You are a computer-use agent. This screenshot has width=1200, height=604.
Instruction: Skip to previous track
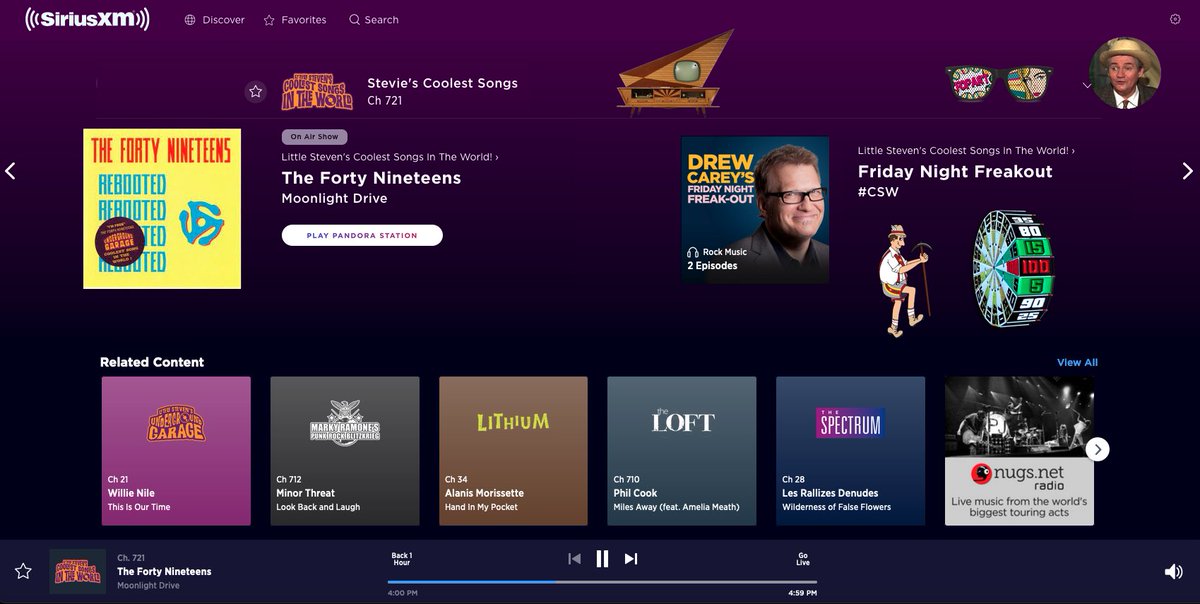pyautogui.click(x=574, y=559)
